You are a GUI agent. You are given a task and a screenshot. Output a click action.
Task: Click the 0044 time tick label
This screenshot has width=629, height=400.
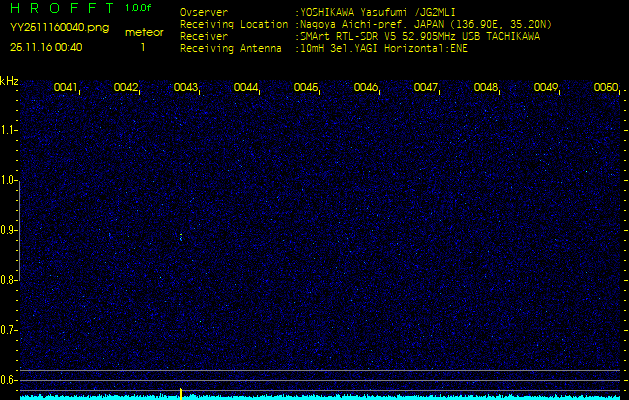coord(246,88)
